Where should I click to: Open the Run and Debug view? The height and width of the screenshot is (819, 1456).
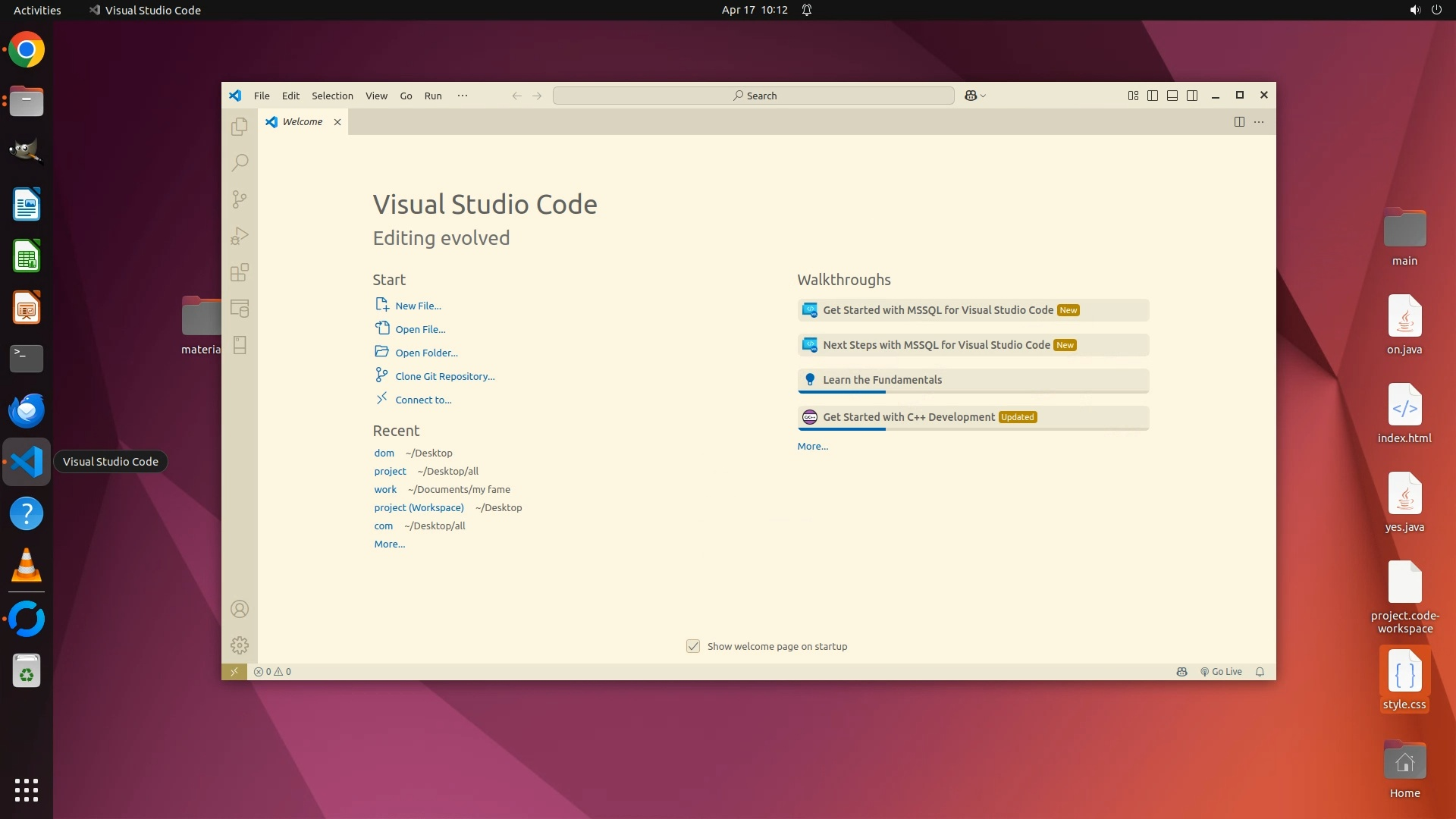[x=240, y=236]
